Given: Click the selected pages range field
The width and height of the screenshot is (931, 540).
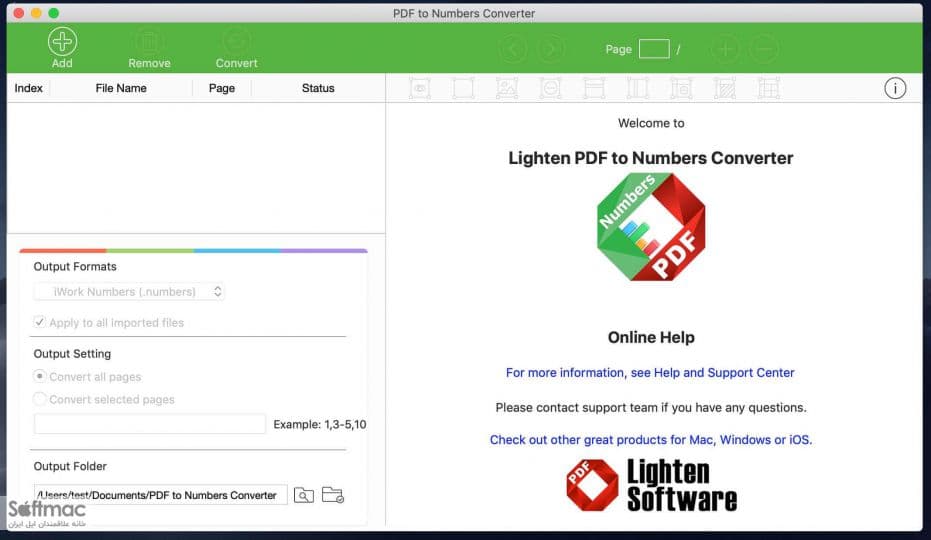Looking at the screenshot, I should click(x=150, y=424).
